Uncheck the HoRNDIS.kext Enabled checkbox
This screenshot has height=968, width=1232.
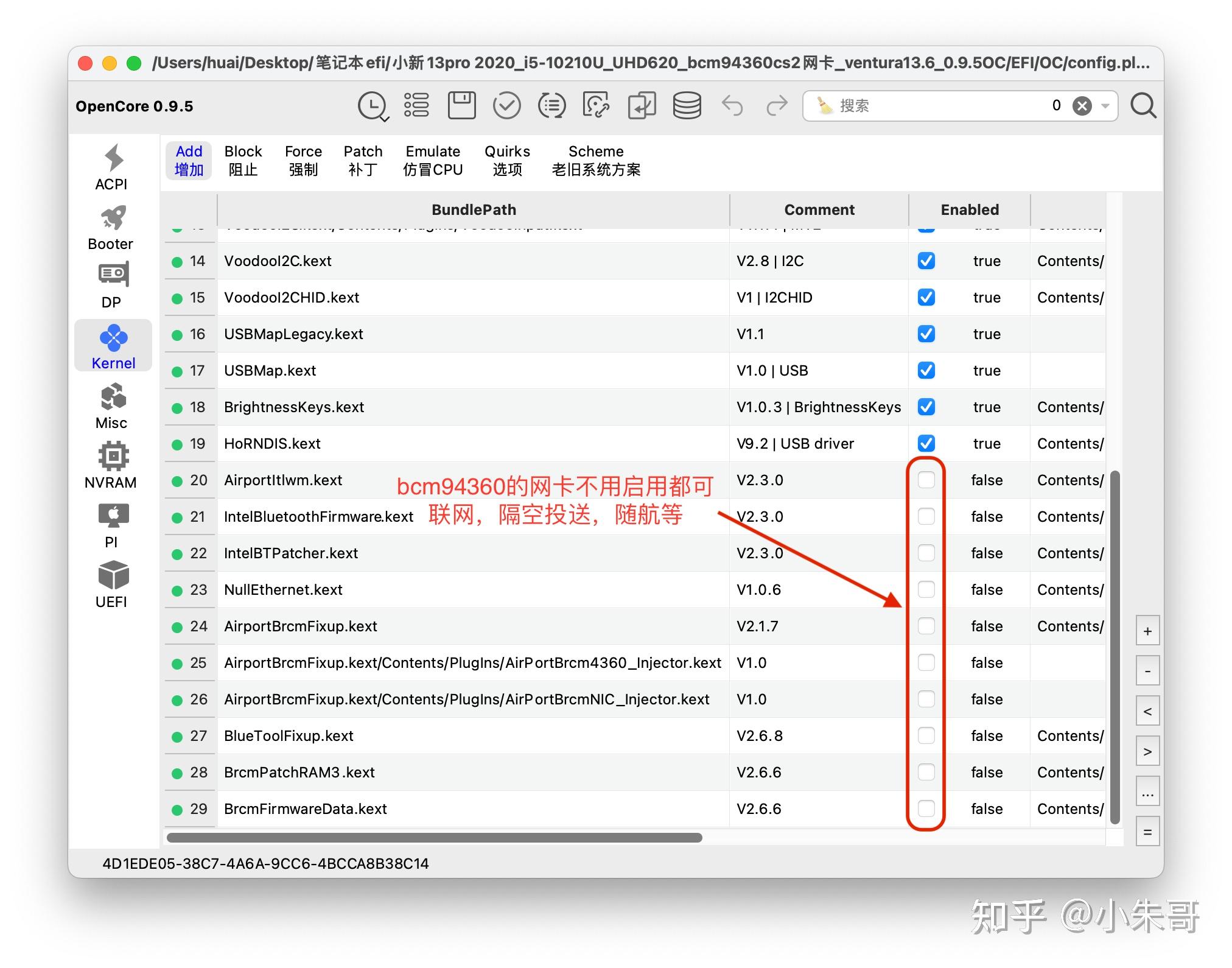(x=925, y=443)
